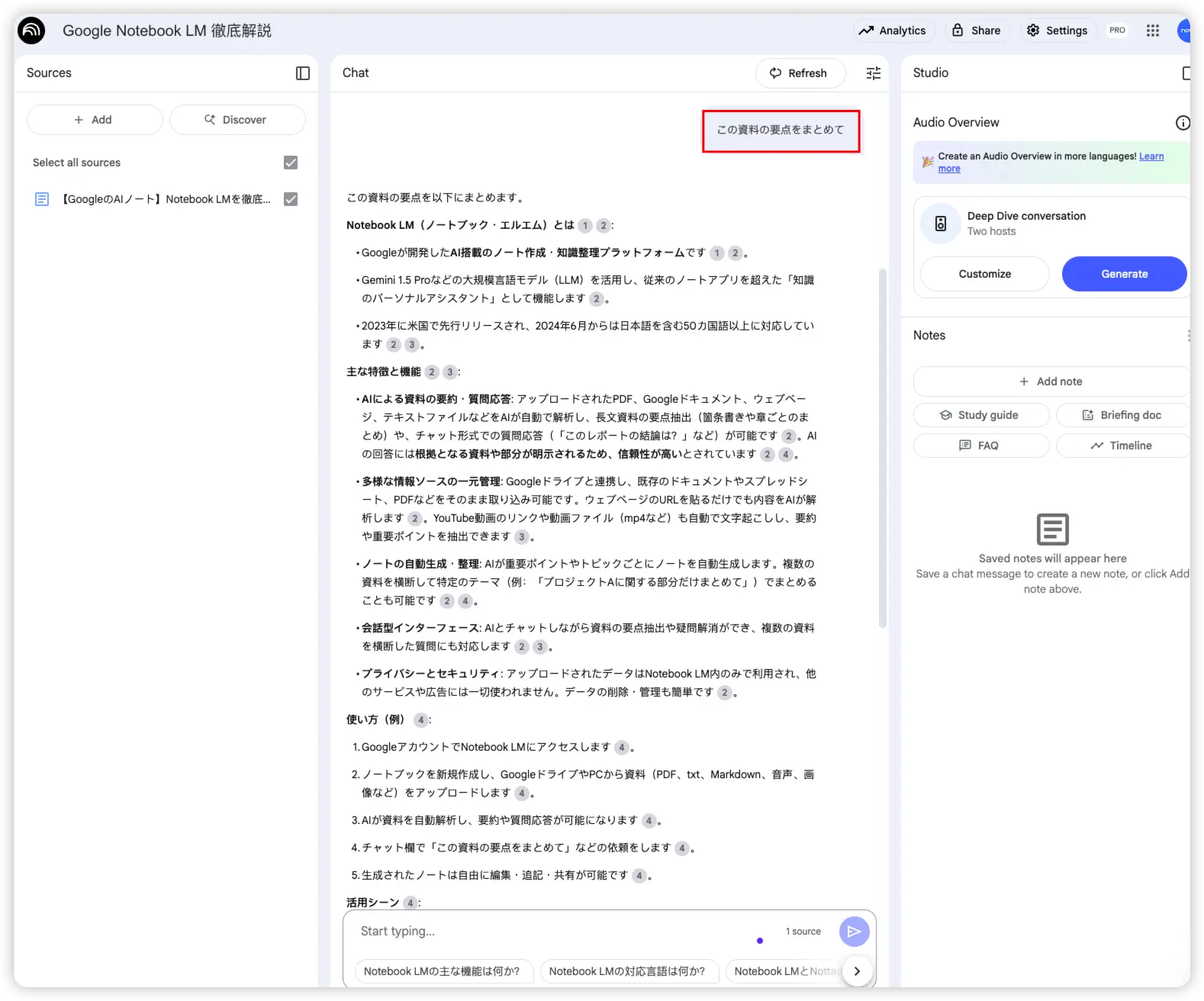The height and width of the screenshot is (1001, 1204).
Task: Click the Chat panel title
Action: pos(356,73)
